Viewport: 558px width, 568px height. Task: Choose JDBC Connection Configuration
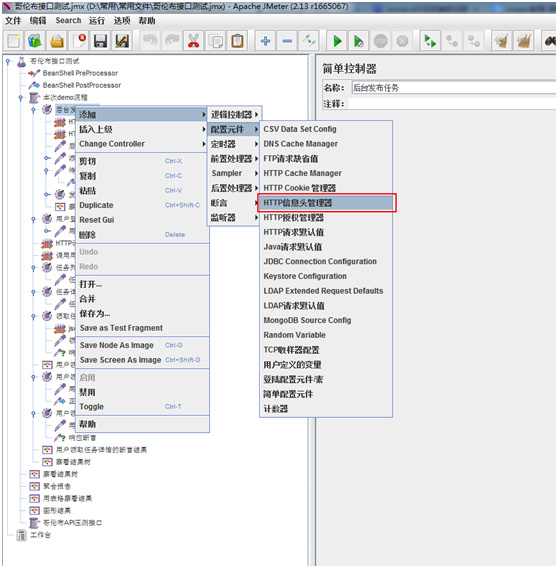tap(326, 261)
